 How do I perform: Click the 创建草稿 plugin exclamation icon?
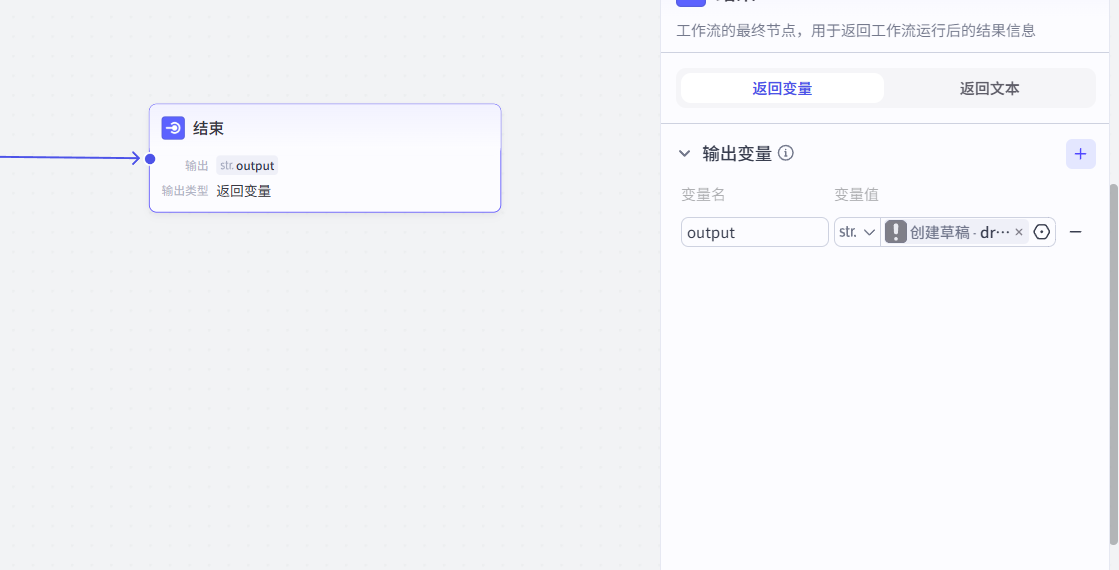[896, 232]
